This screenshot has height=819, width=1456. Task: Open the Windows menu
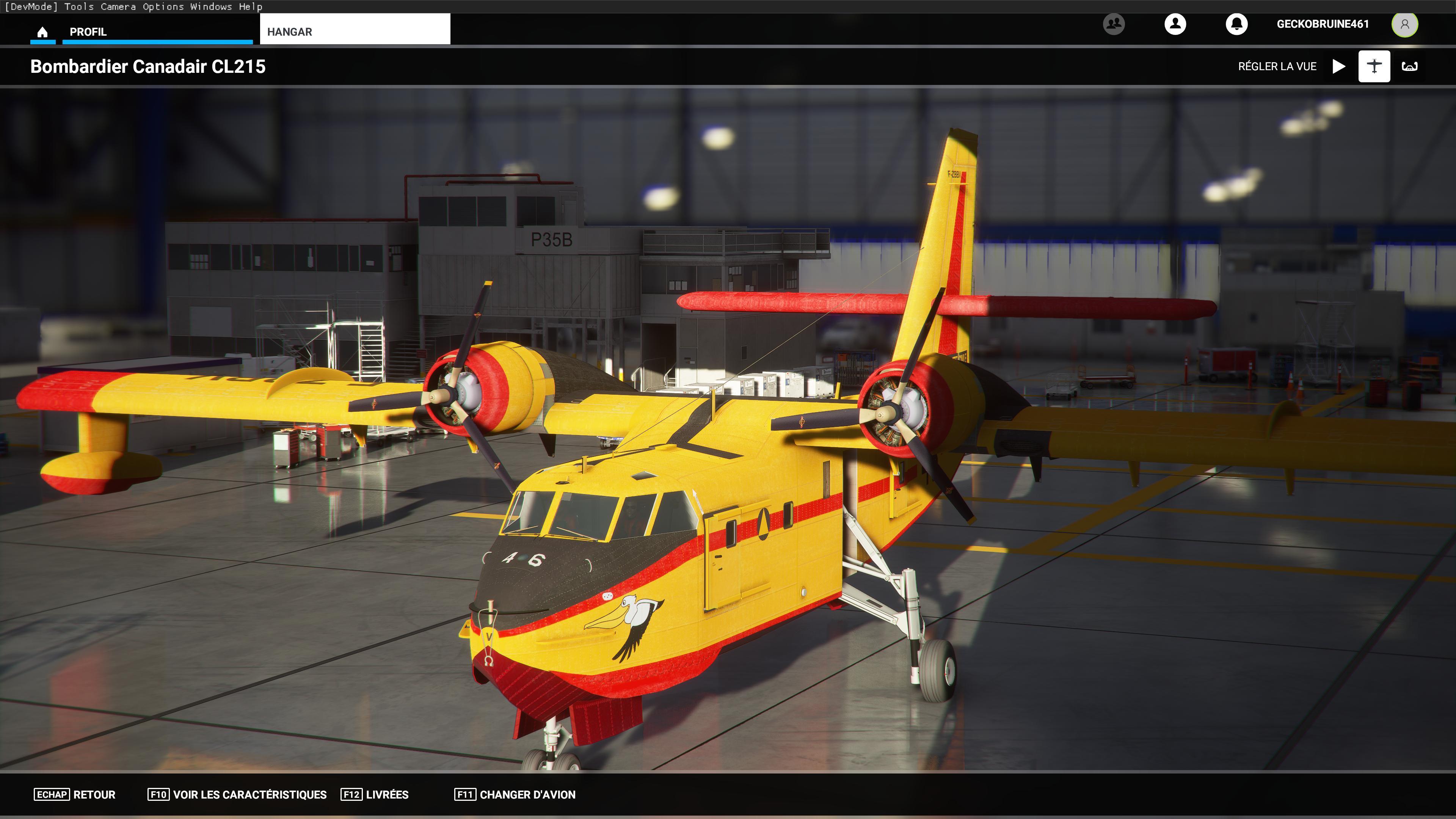211,6
